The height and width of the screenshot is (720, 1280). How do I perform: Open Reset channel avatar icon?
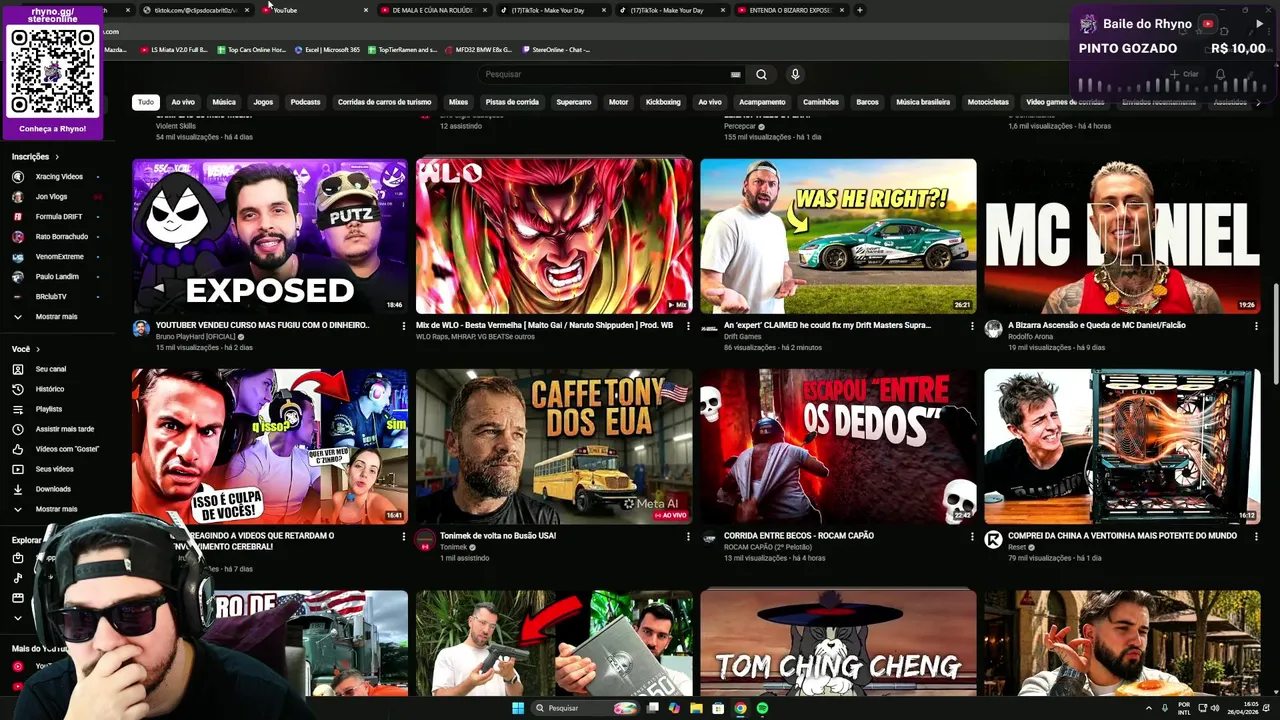pos(993,540)
